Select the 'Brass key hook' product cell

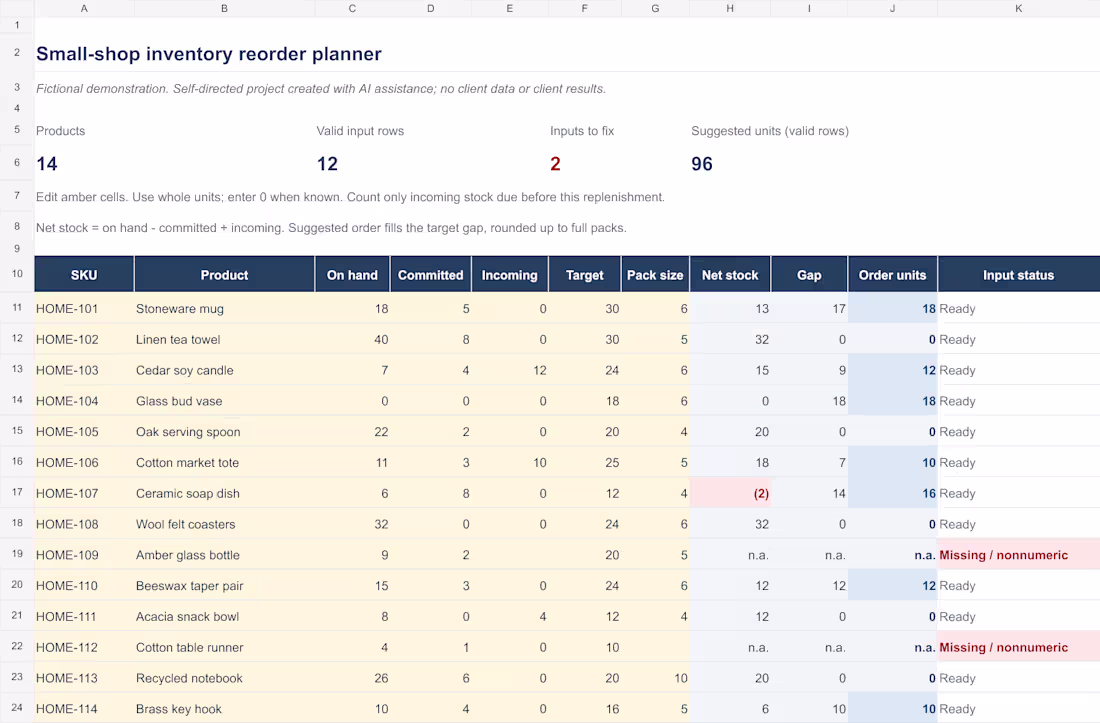[x=224, y=709]
